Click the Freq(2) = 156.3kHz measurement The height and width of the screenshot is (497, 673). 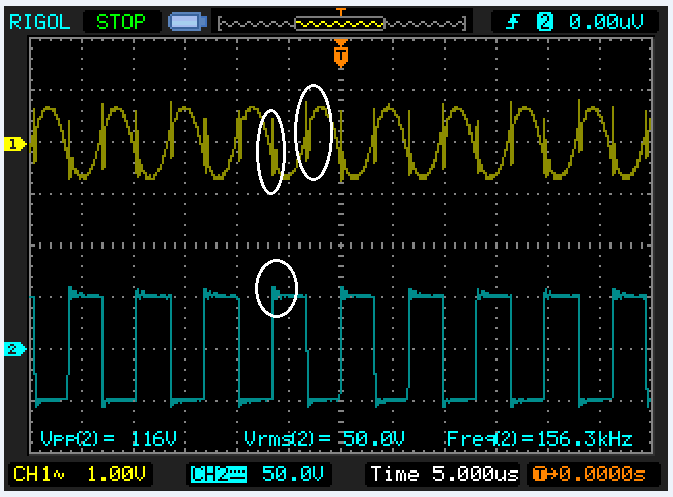(x=539, y=439)
